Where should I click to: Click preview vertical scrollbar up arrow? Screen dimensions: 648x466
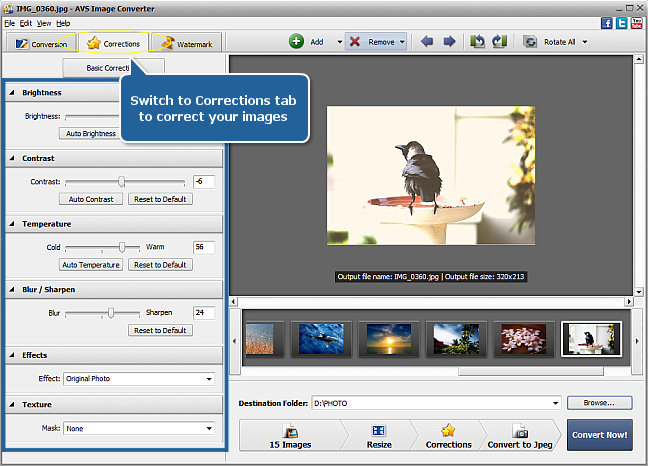639,59
